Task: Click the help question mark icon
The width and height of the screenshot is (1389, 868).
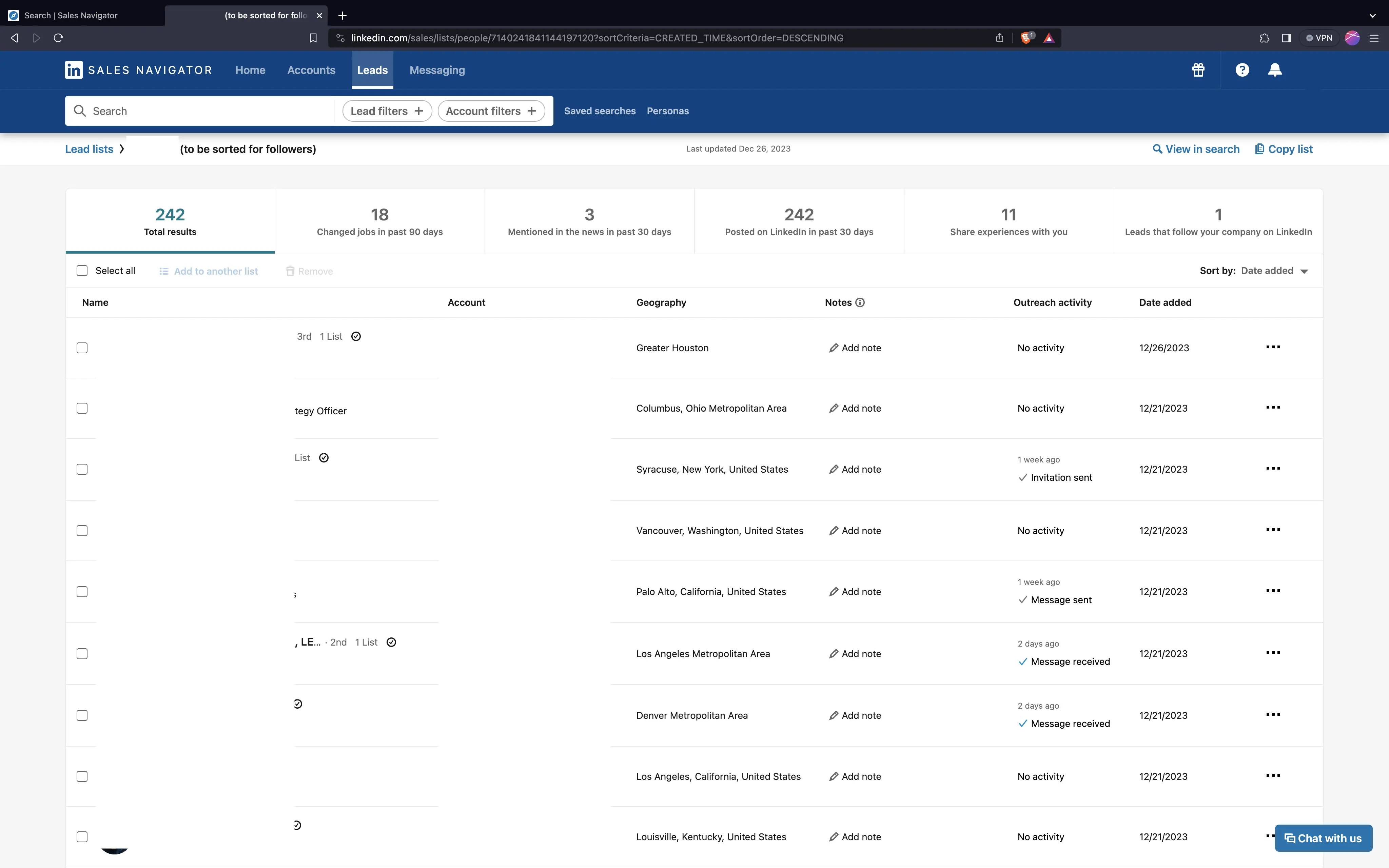Action: (x=1242, y=70)
